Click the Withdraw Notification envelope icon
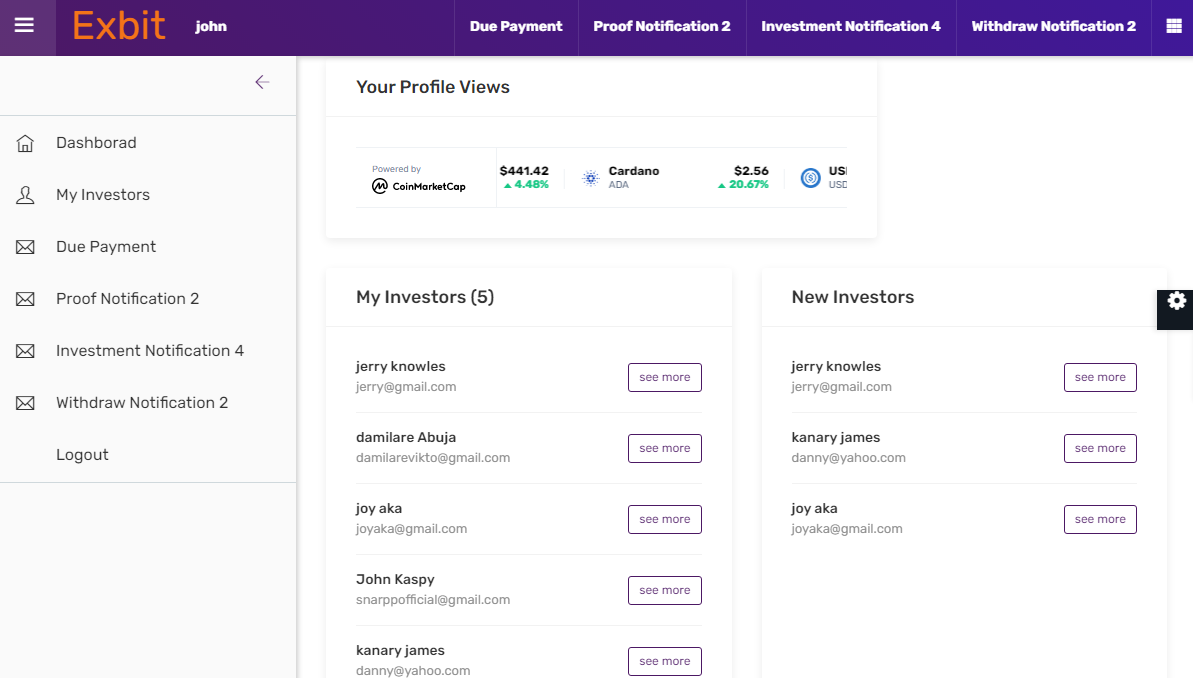1193x678 pixels. pyautogui.click(x=24, y=402)
